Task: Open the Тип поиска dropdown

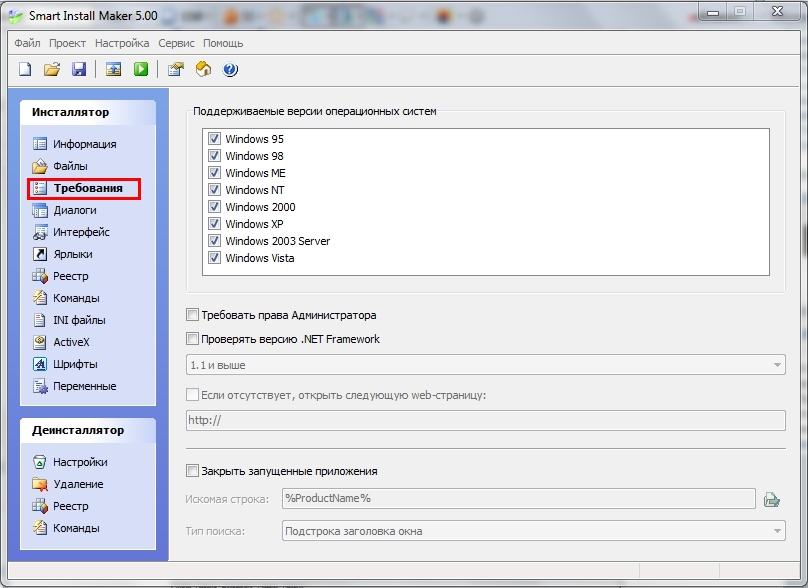Action: pyautogui.click(x=534, y=531)
